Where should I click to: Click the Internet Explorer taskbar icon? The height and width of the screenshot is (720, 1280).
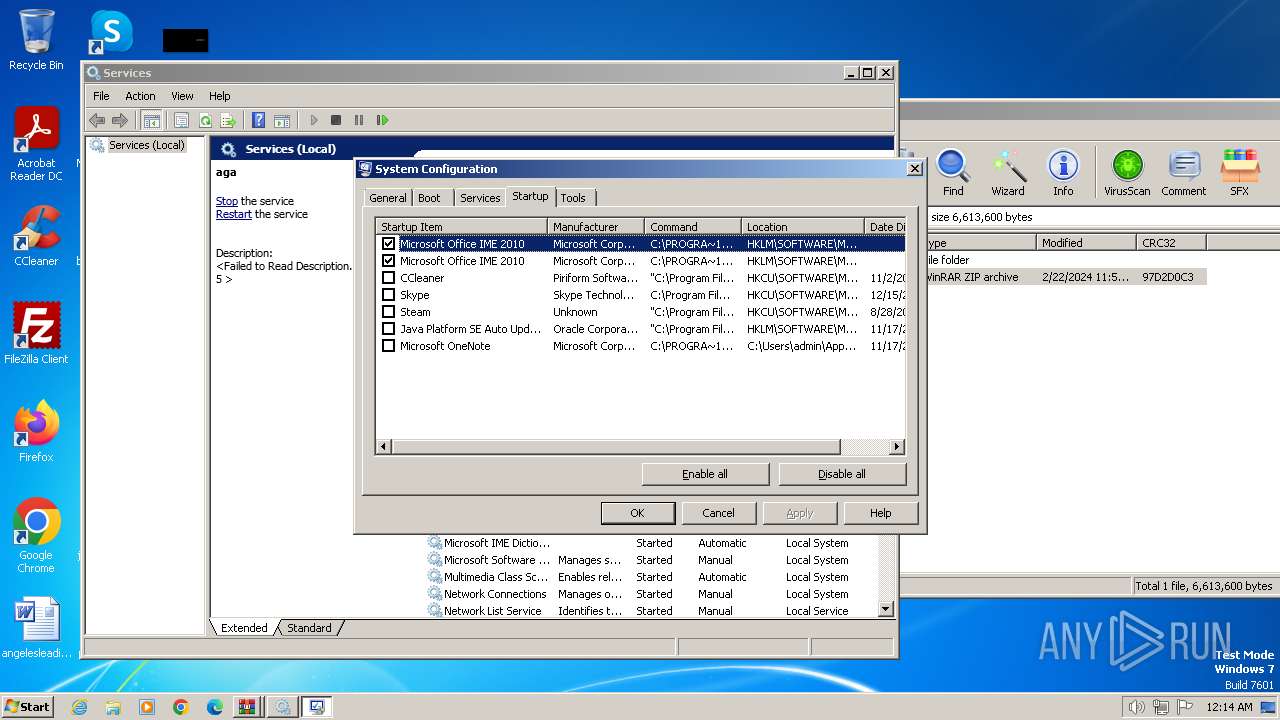pyautogui.click(x=79, y=707)
